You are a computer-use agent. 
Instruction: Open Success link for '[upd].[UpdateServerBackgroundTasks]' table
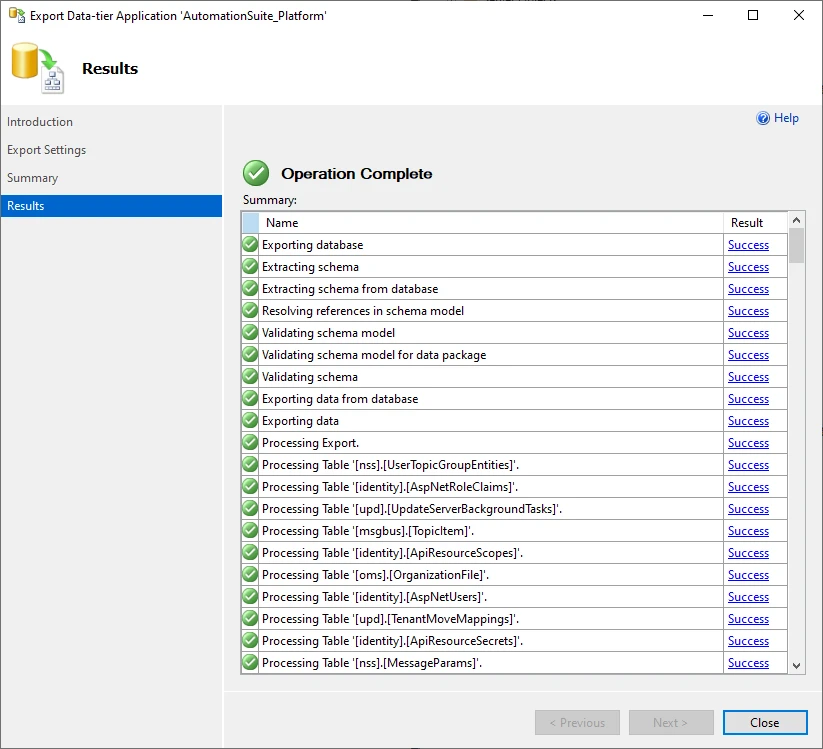[748, 509]
